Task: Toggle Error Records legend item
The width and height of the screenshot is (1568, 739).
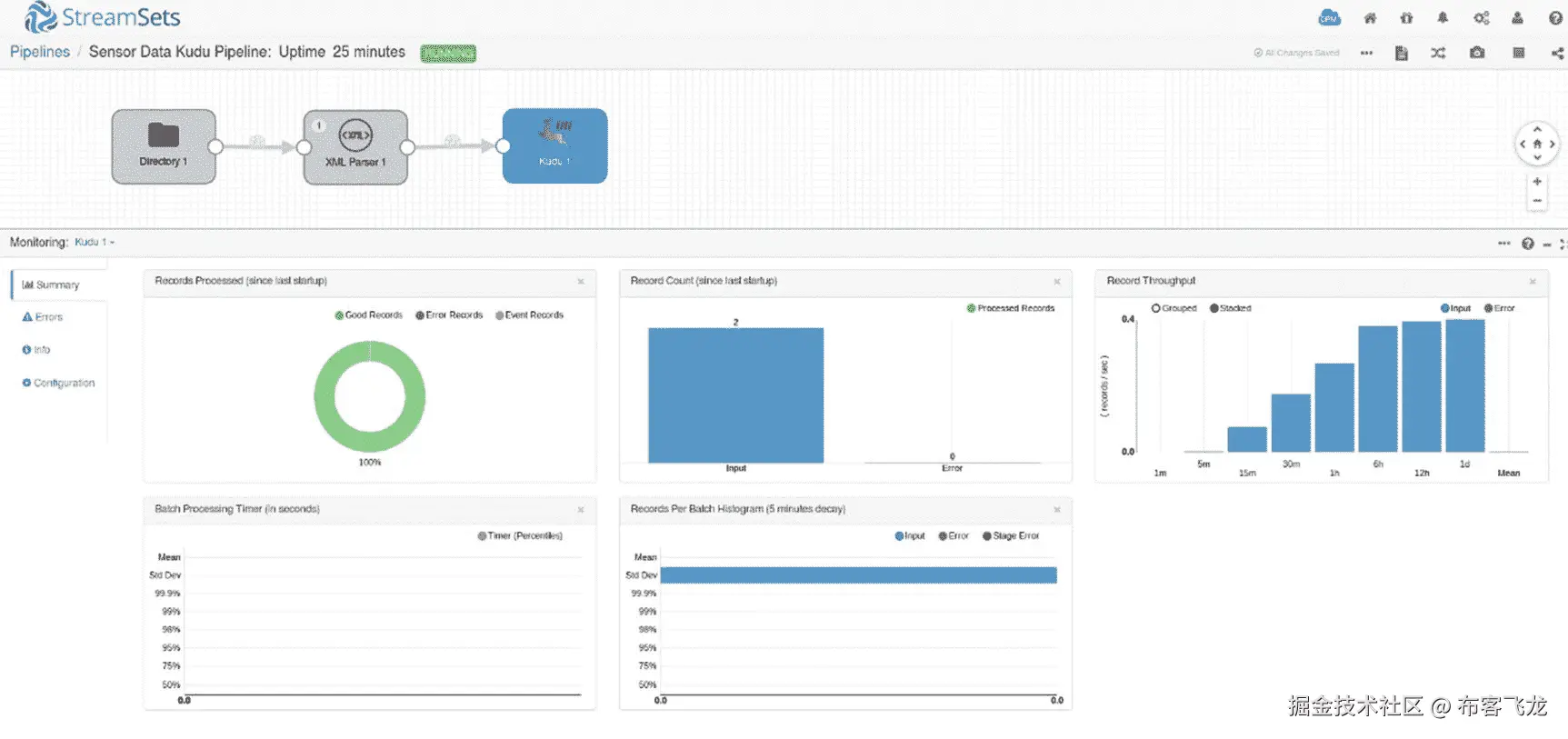Action: (x=449, y=315)
